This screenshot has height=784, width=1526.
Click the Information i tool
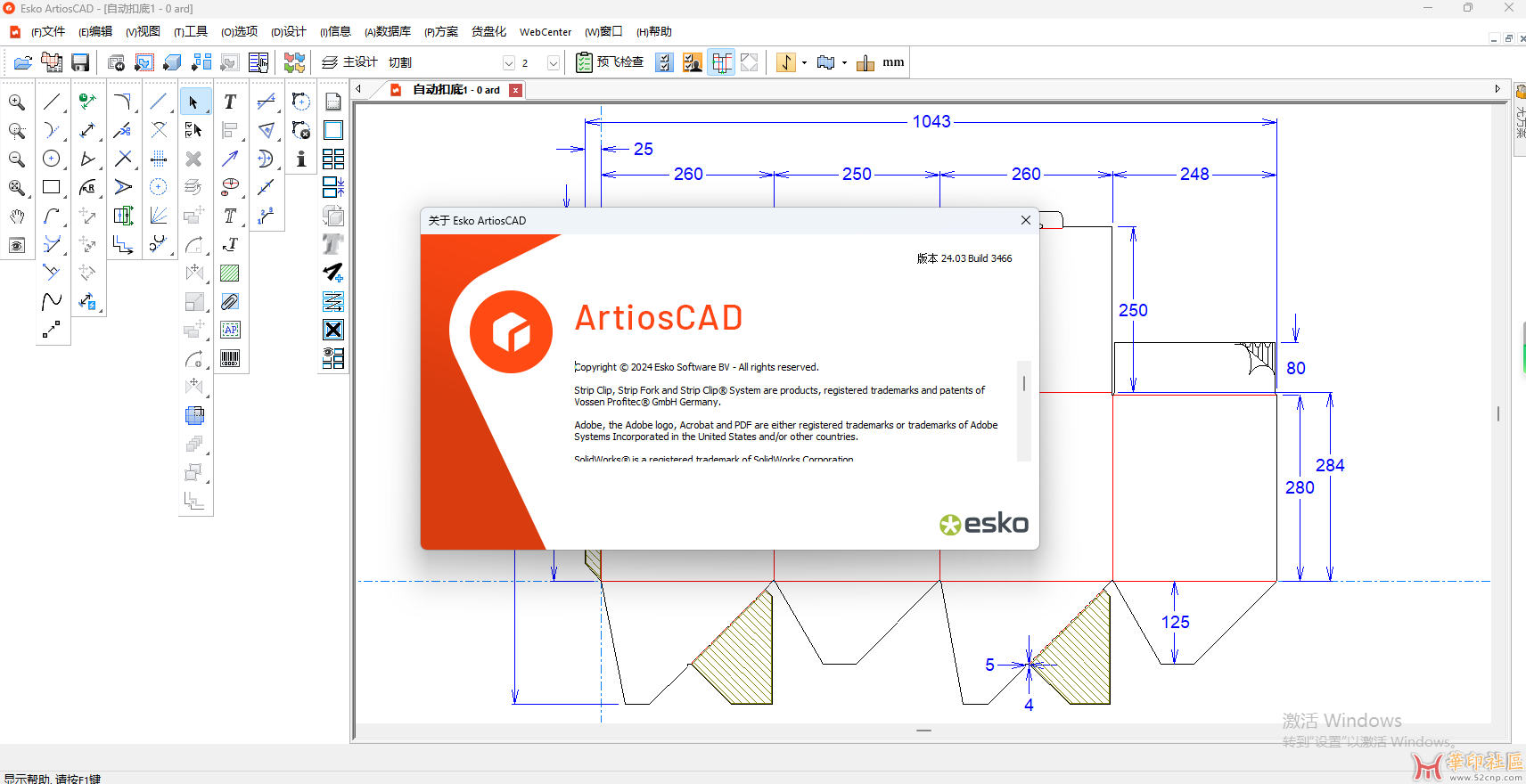pos(301,159)
